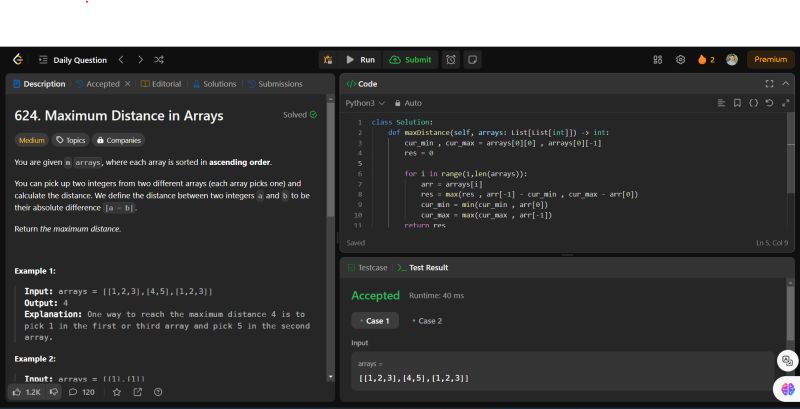800x409 pixels.
Task: Switch to the Testcase tab
Action: (367, 268)
